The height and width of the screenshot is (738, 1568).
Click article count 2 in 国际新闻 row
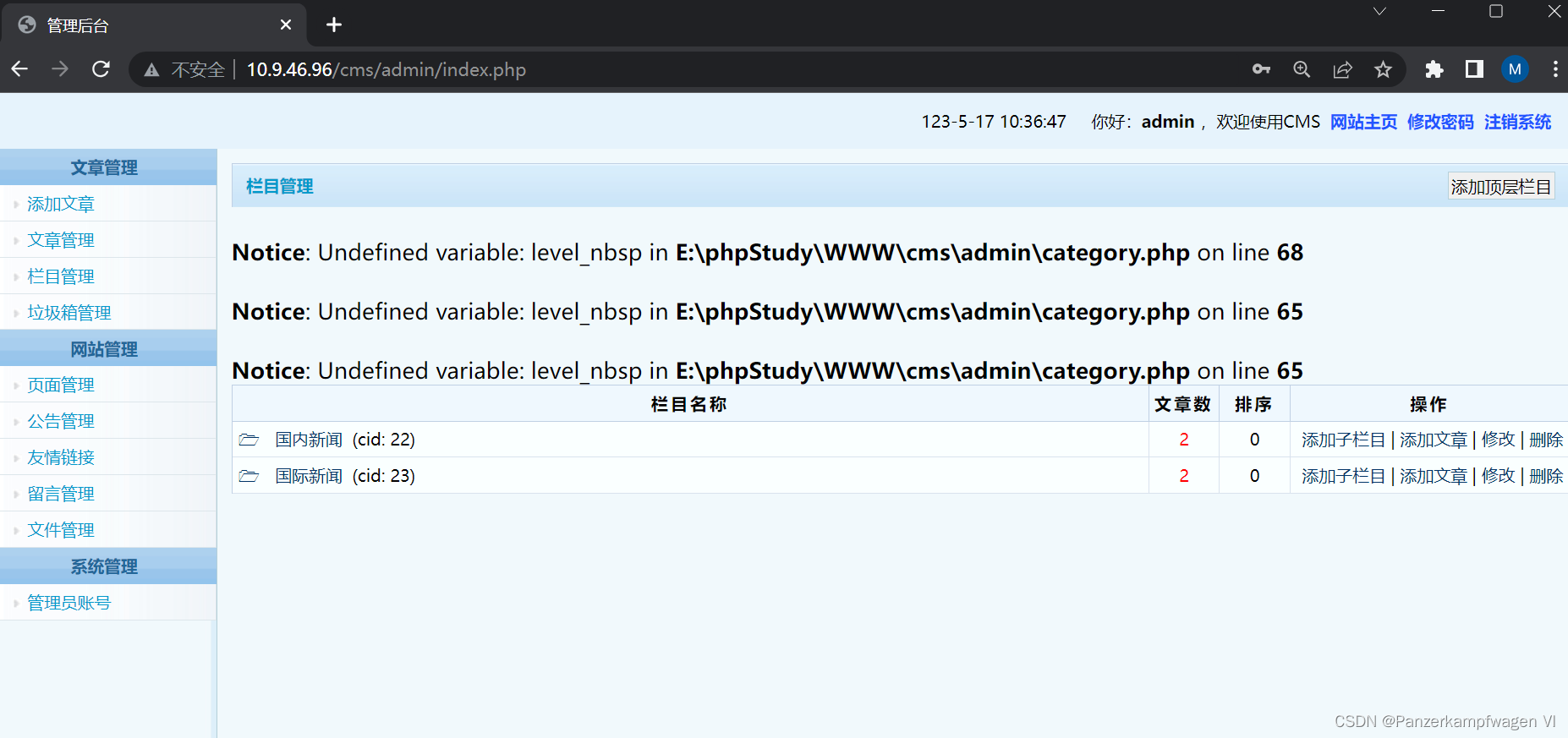1184,476
